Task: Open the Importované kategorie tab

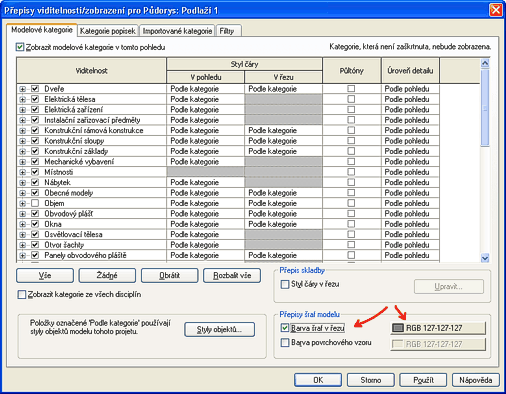Action: [177, 31]
